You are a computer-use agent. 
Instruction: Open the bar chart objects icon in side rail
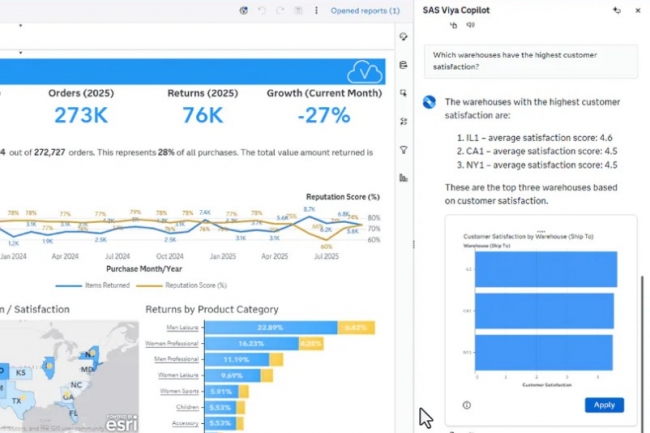(x=403, y=178)
